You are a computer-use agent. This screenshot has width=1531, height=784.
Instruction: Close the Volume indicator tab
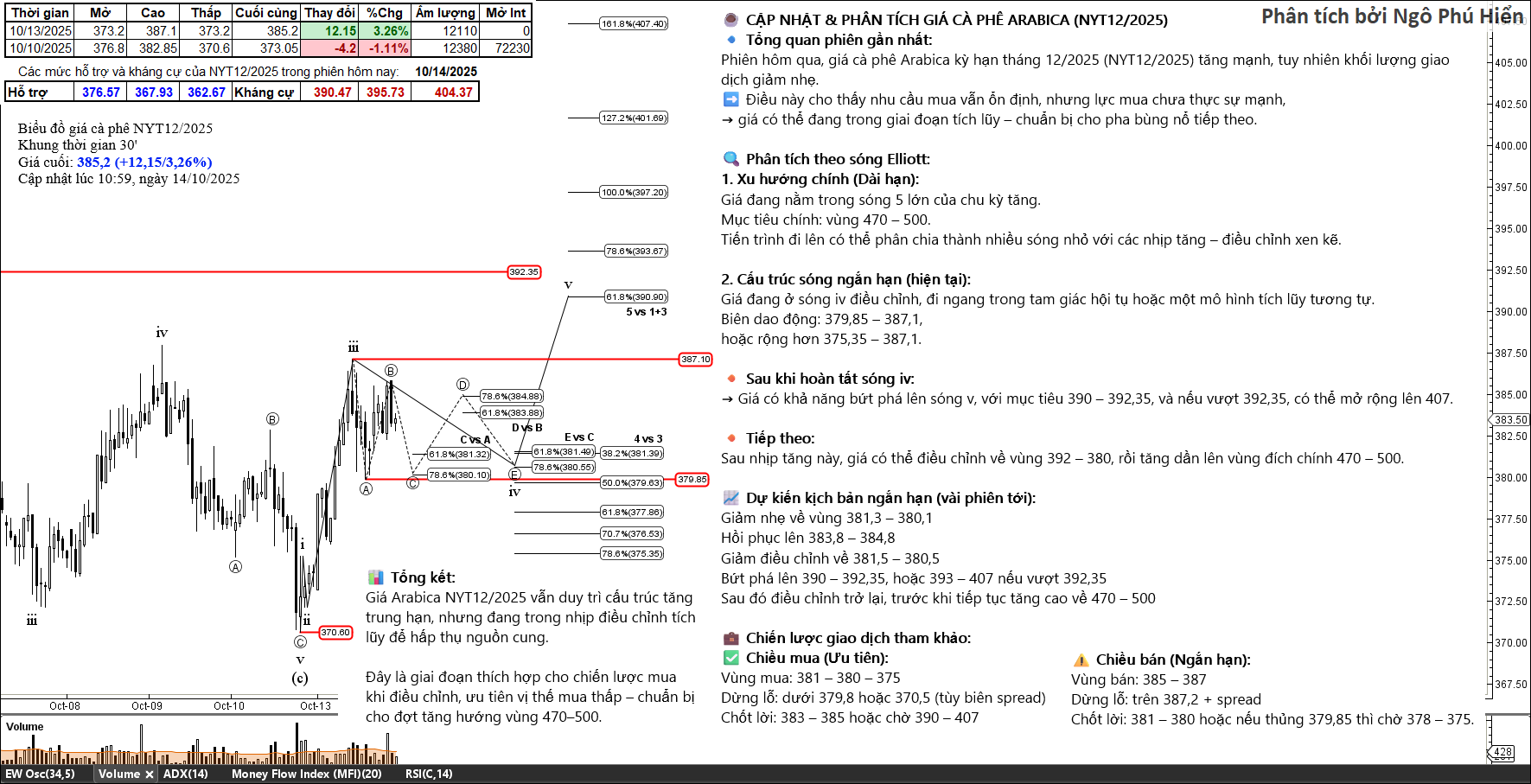click(x=150, y=774)
